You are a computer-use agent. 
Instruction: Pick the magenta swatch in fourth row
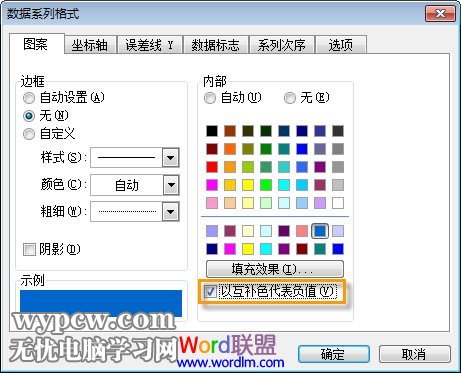point(212,185)
